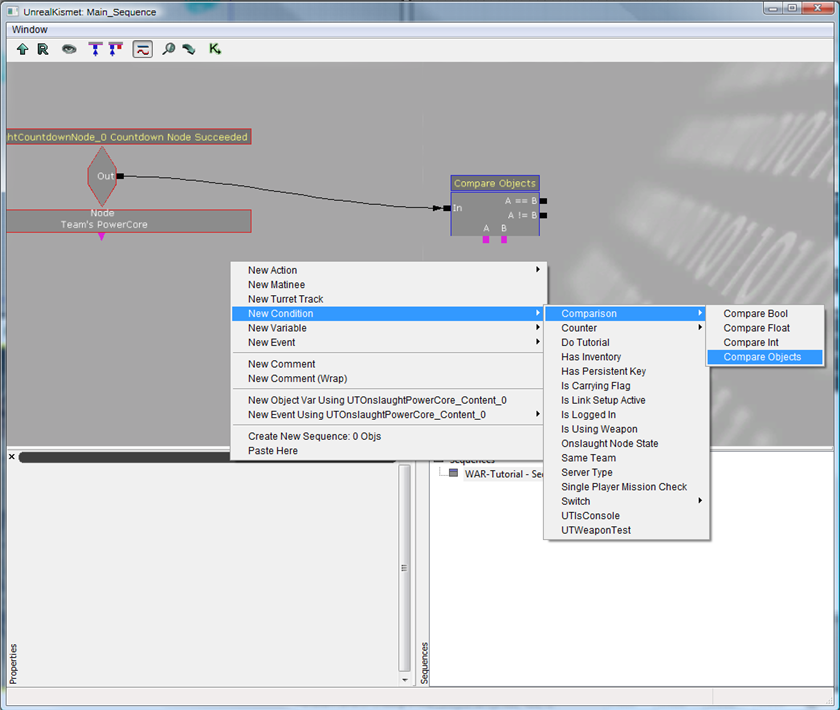Screen dimensions: 840x710
Task: Click Properties scrollbar down arrow
Action: 404,679
